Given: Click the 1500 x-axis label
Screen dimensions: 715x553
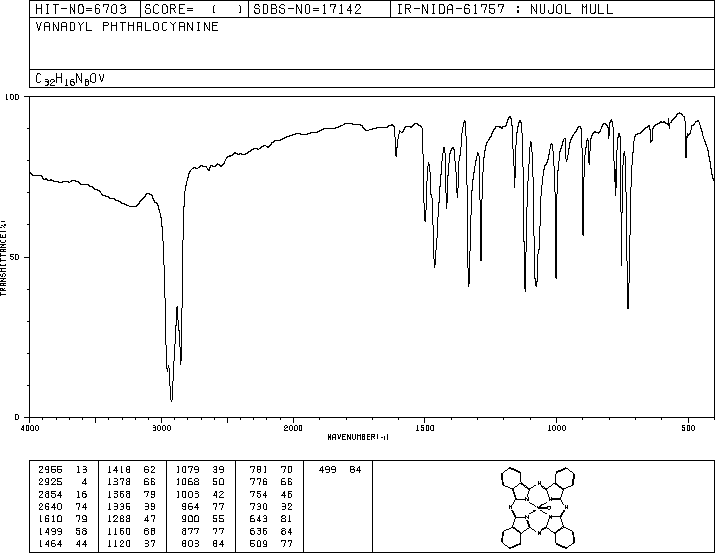Looking at the screenshot, I should (425, 428).
